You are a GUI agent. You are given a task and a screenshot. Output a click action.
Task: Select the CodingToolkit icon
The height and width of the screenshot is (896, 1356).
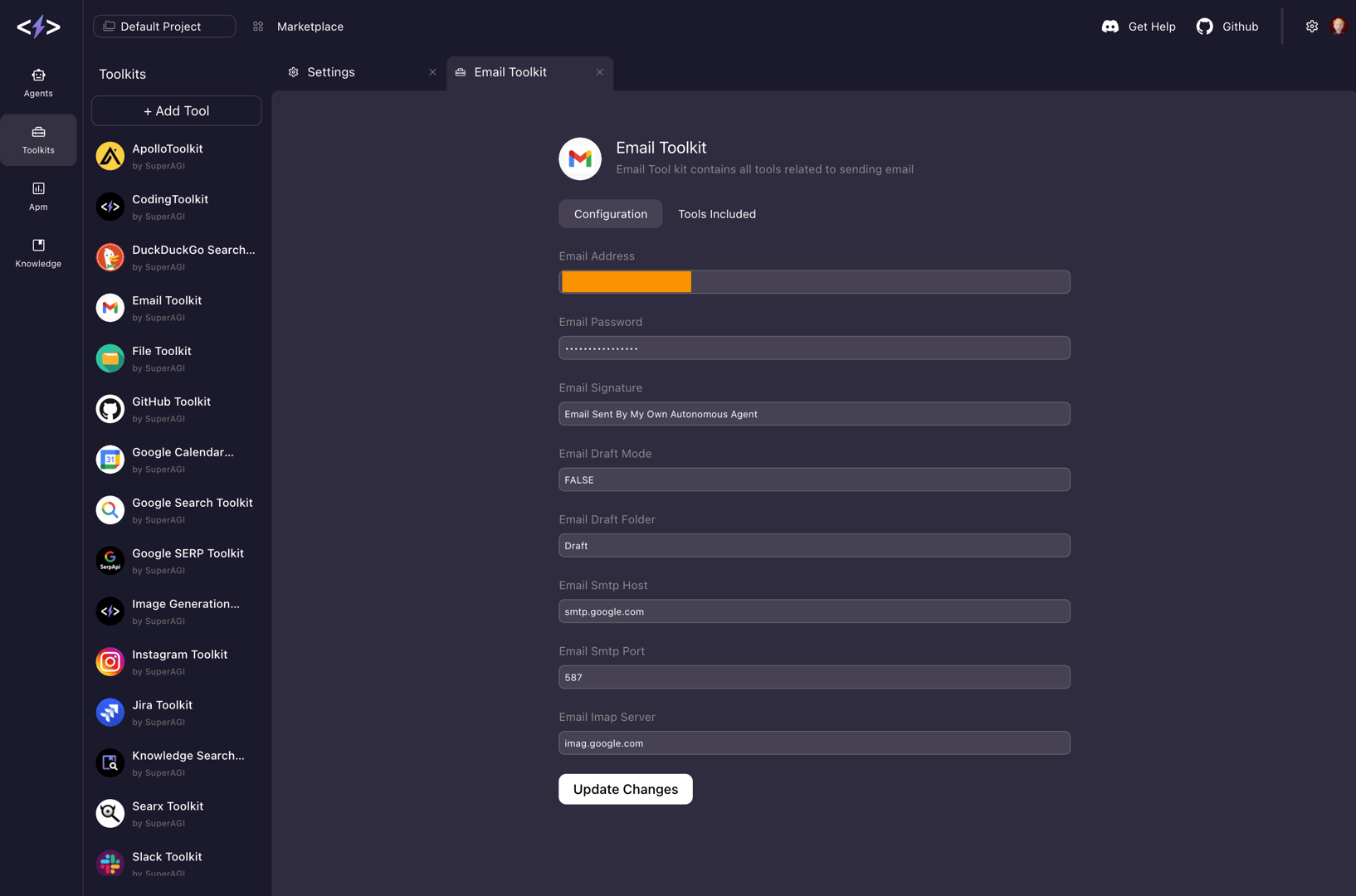pos(110,207)
